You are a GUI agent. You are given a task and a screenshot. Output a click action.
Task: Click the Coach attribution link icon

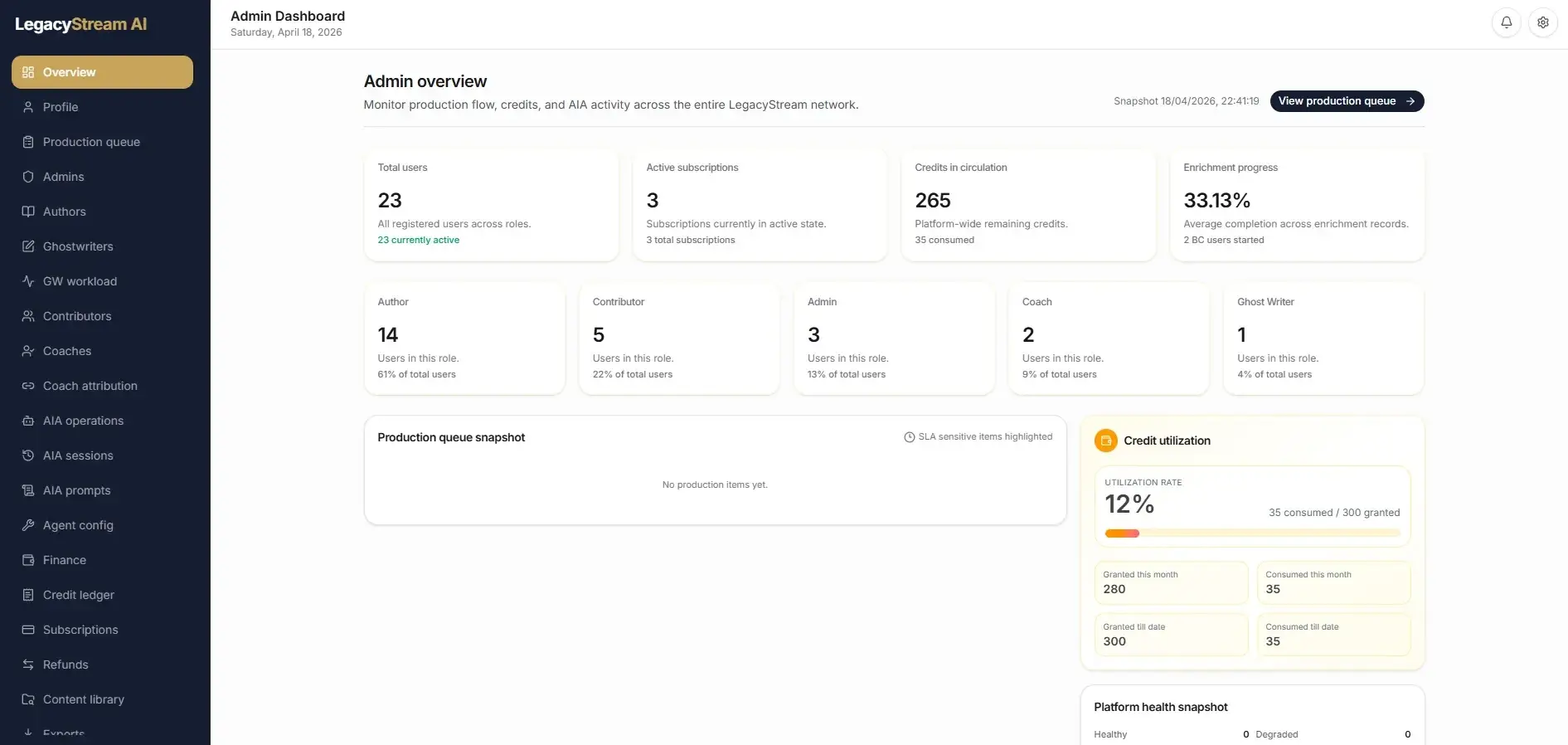[x=28, y=386]
